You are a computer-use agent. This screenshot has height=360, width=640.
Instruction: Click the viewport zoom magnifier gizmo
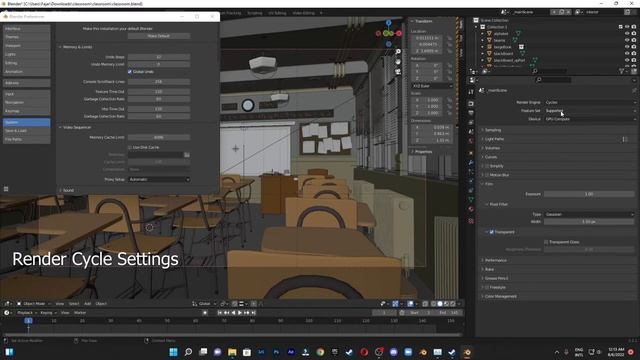[x=398, y=52]
